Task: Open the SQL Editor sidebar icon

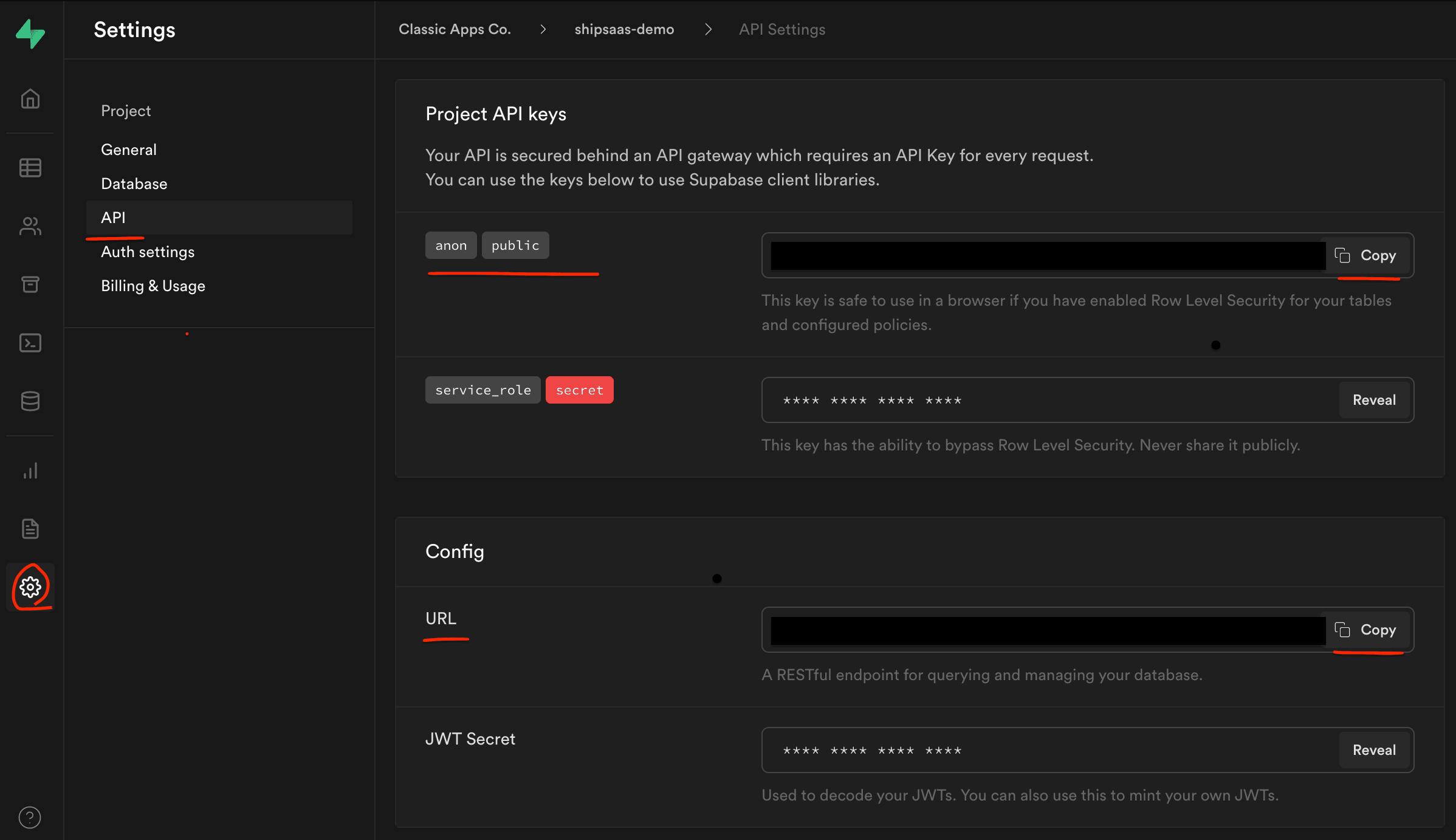Action: (30, 342)
